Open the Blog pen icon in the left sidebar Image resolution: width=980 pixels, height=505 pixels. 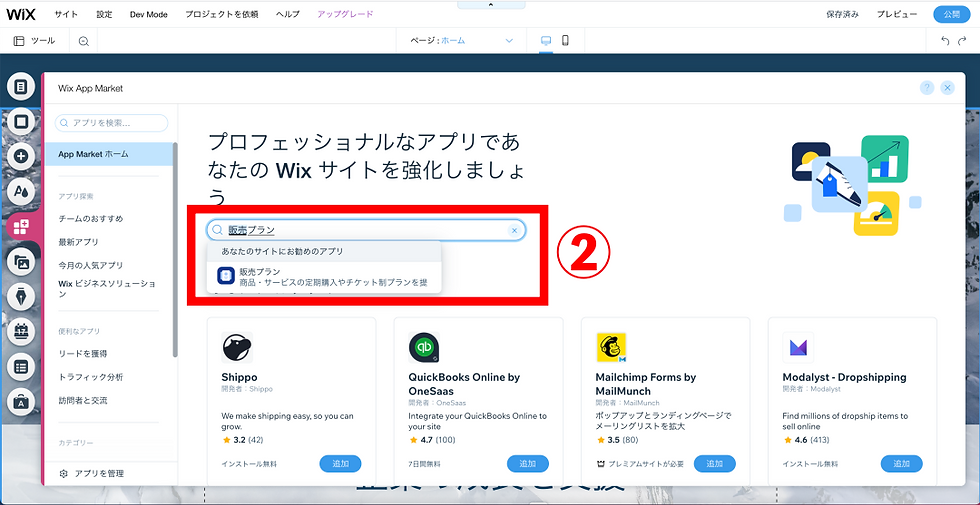[21, 298]
